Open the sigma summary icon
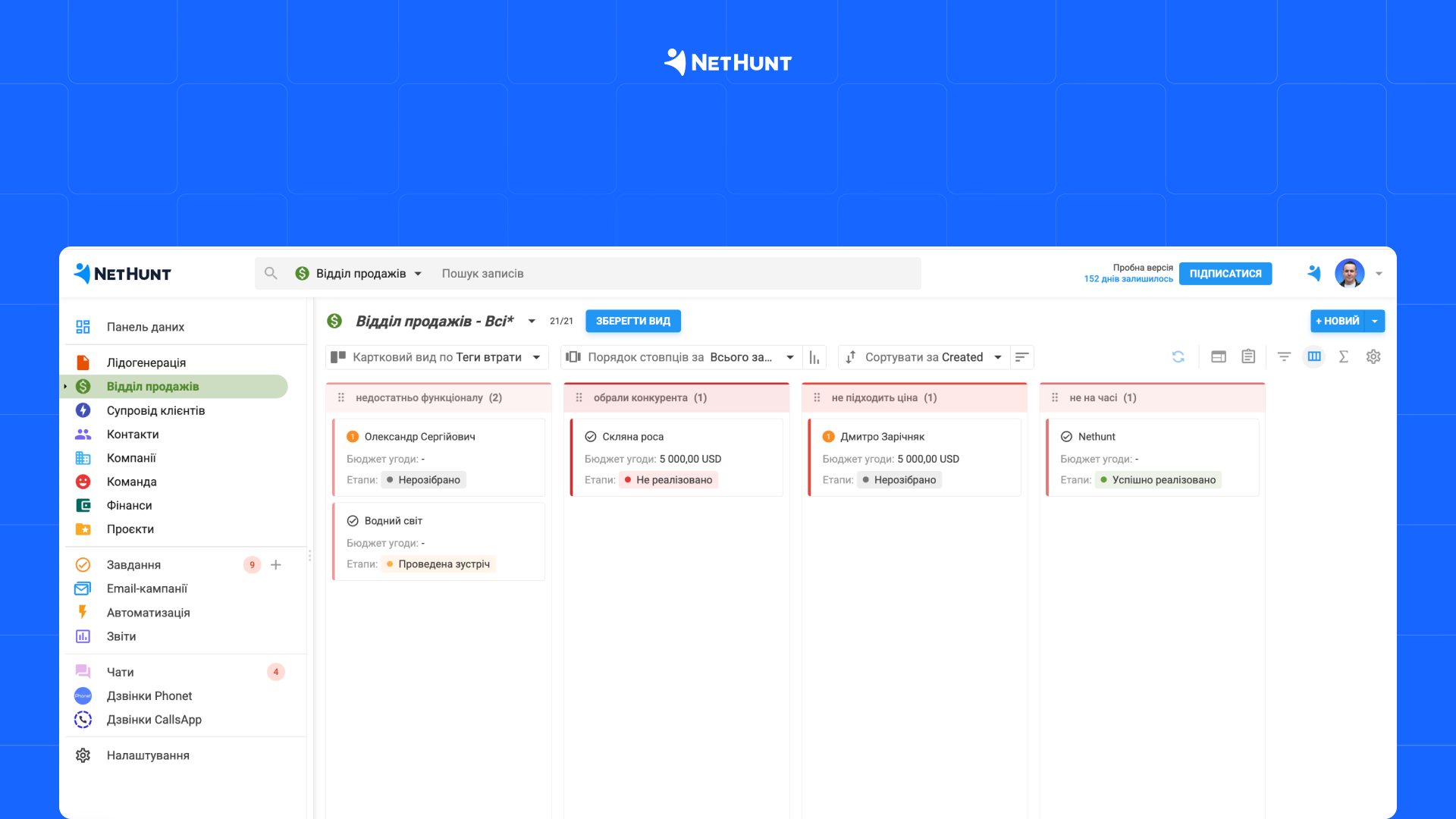Image resolution: width=1456 pixels, height=819 pixels. pos(1344,356)
